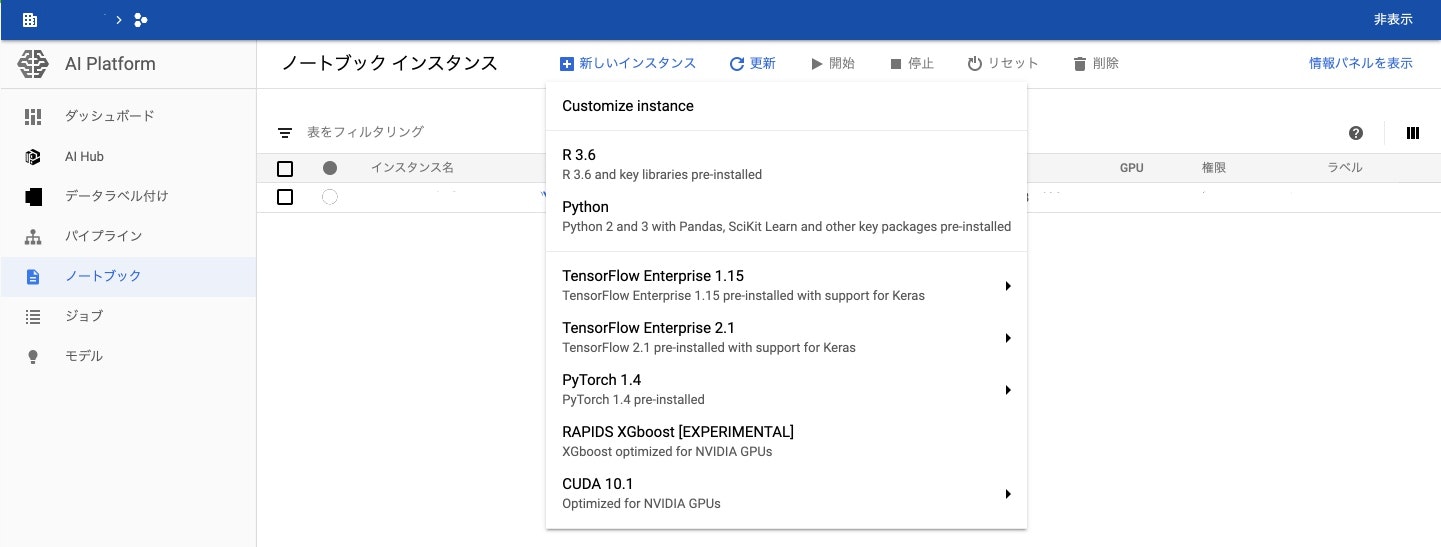Click the ダッシュボード sidebar label

tap(109, 116)
